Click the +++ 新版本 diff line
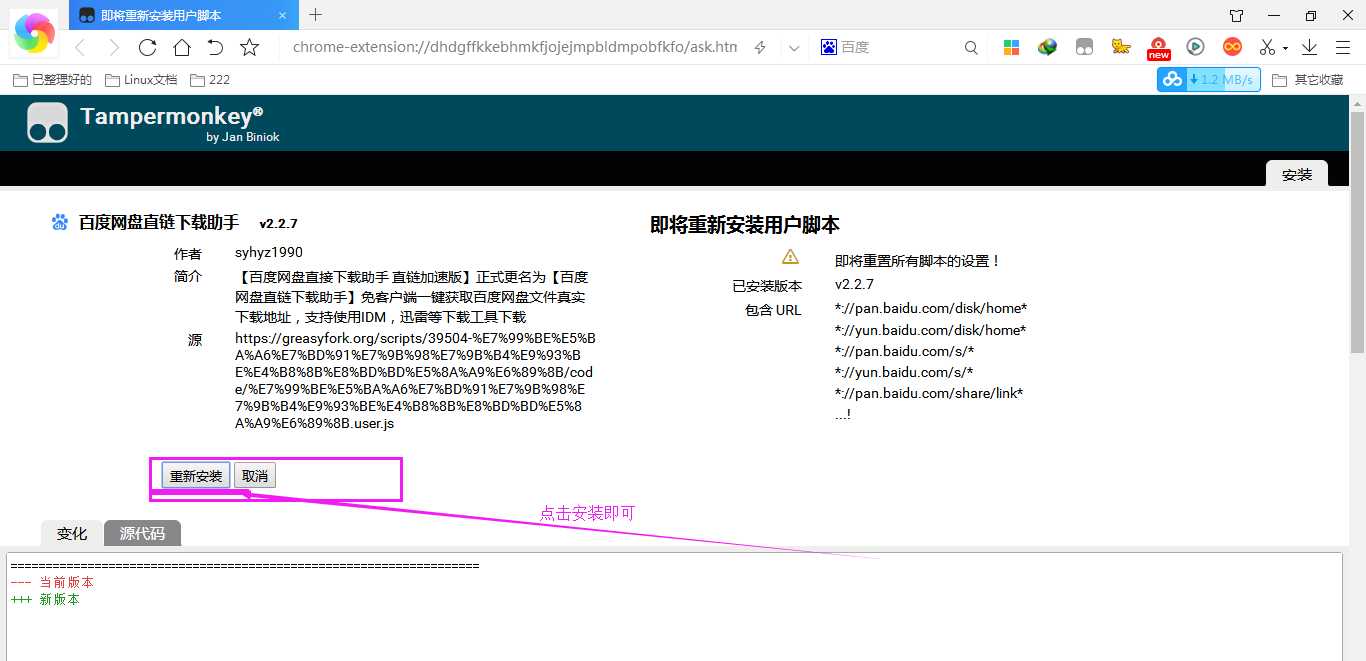Viewport: 1366px width, 661px height. [x=45, y=600]
